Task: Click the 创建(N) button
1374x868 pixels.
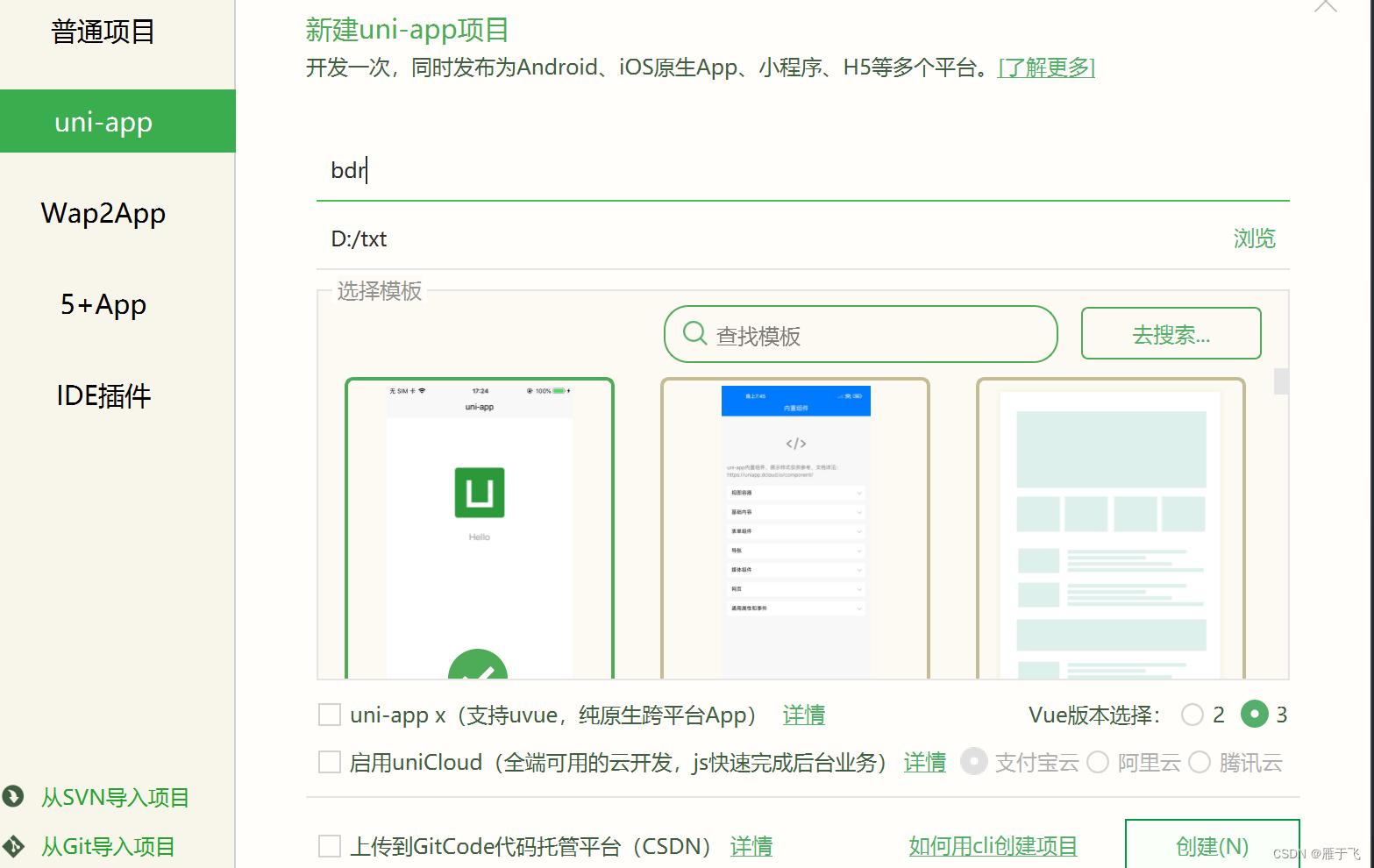Action: (1212, 843)
